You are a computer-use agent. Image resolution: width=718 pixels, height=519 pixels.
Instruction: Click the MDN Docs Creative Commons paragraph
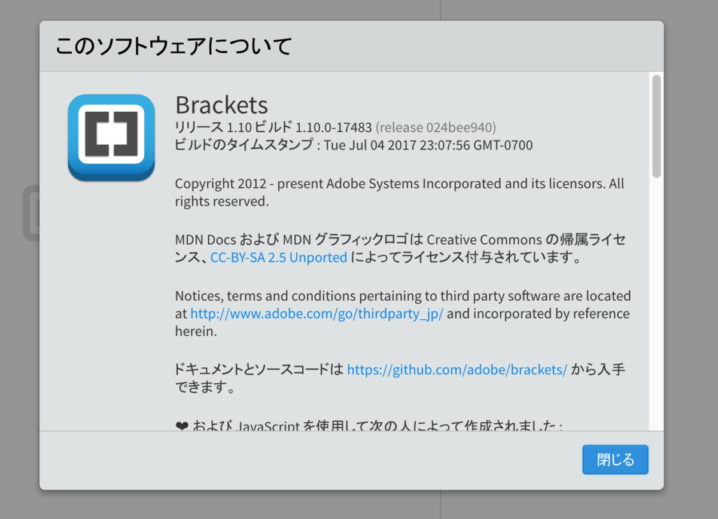(x=401, y=248)
